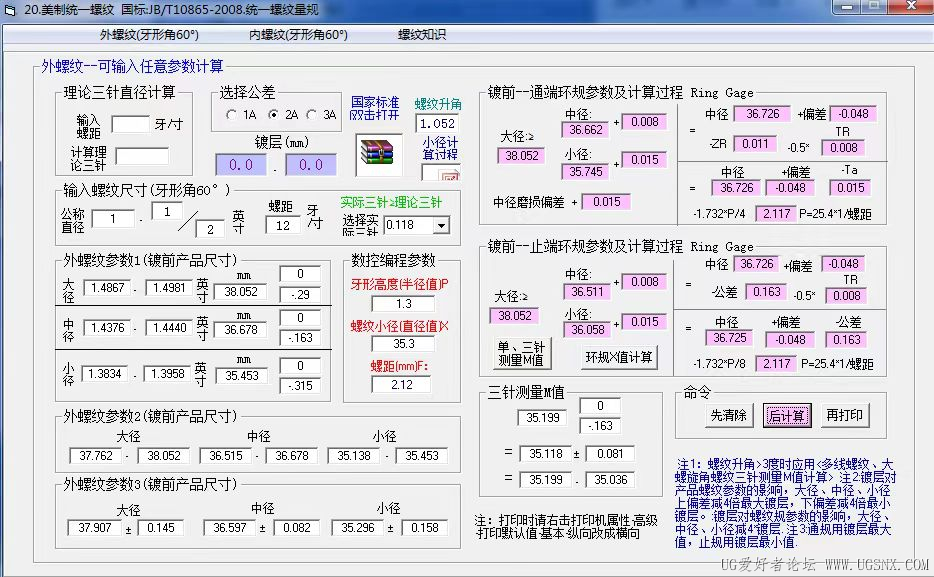Screen dimensions: 934x577
Task: Click no-go ring gage pitch diameter field 36.511
Action: click(x=587, y=292)
